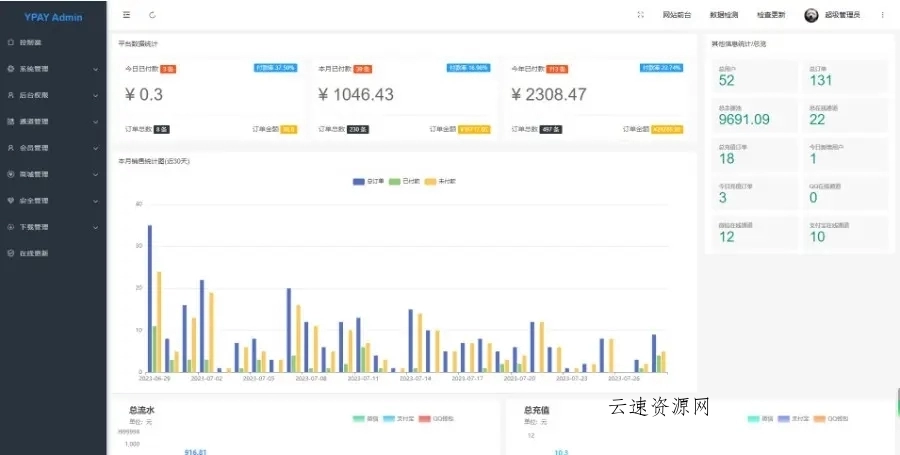Click the 2023-07-26 axis date label
The image size is (900, 455).
pyautogui.click(x=623, y=379)
